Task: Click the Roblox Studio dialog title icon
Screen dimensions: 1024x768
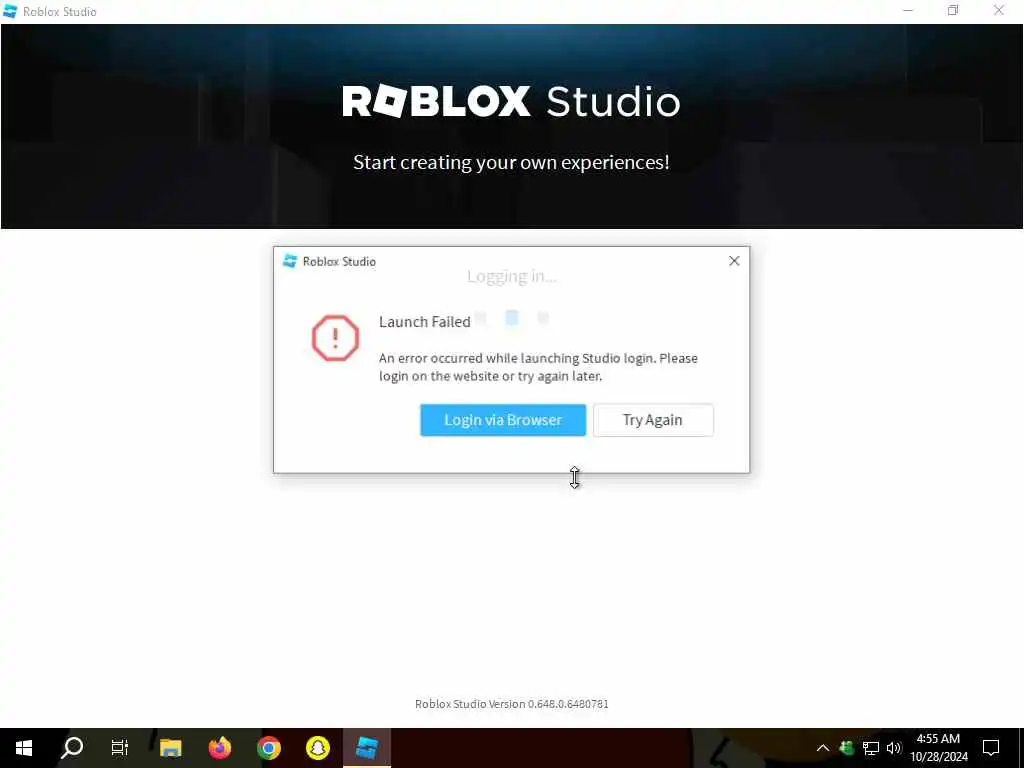Action: pyautogui.click(x=290, y=261)
